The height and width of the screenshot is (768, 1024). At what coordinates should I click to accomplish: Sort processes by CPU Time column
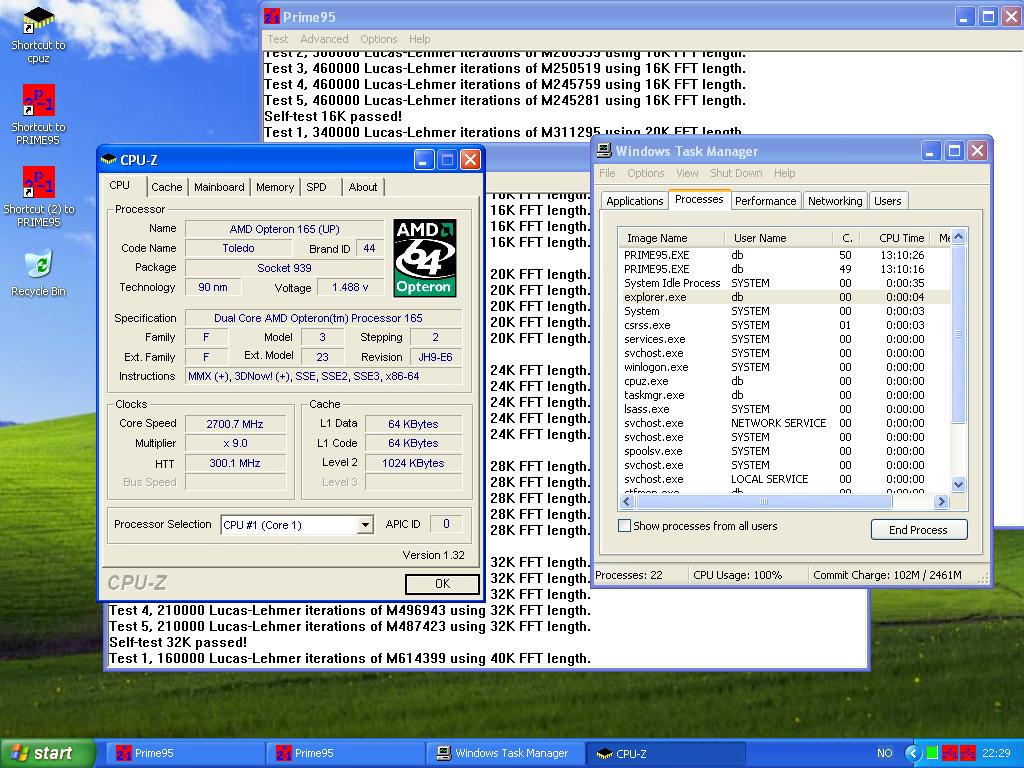coord(897,238)
